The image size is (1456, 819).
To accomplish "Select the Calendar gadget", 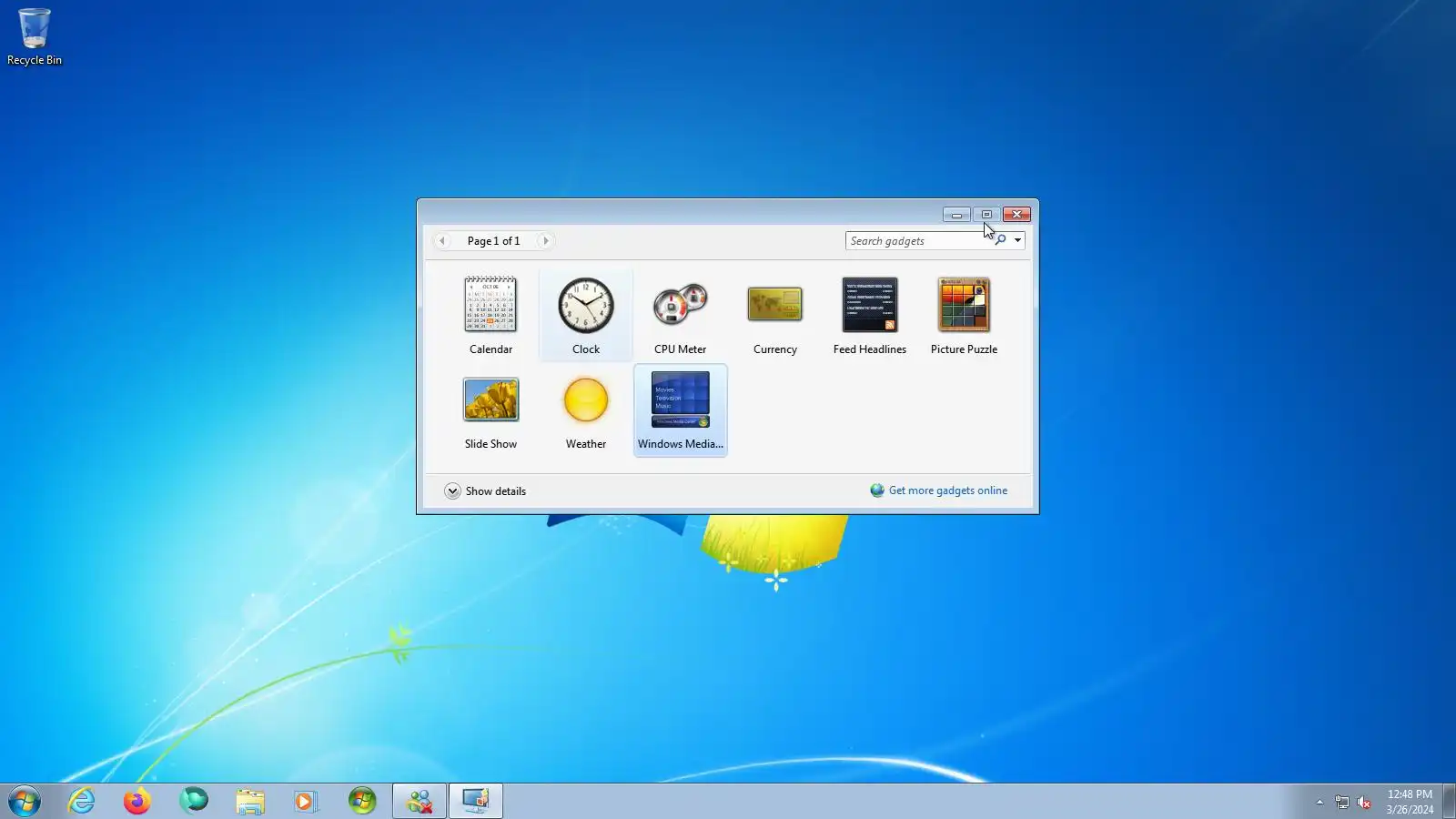I will click(x=490, y=316).
